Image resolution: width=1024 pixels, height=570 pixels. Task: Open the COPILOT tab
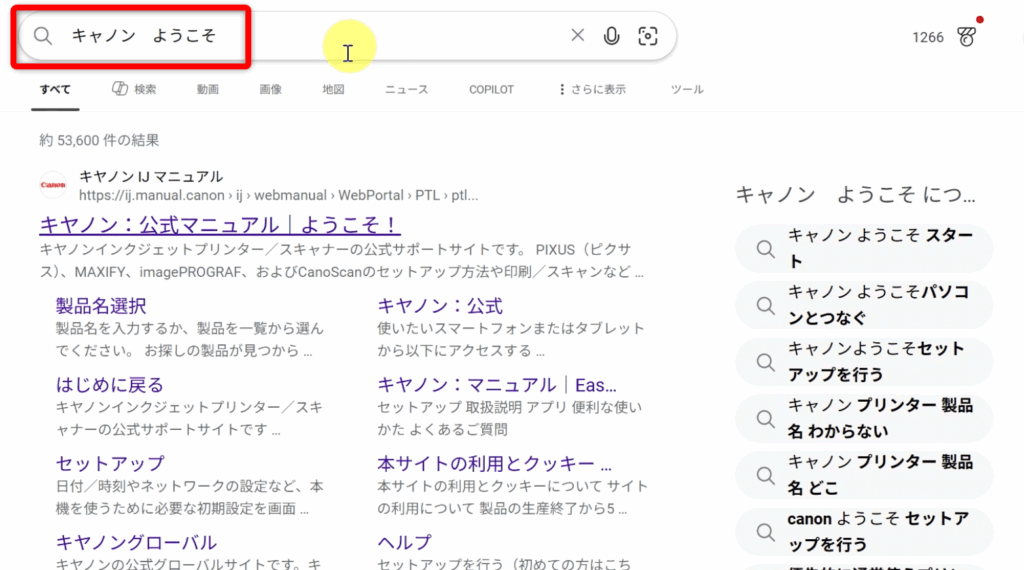pos(491,89)
